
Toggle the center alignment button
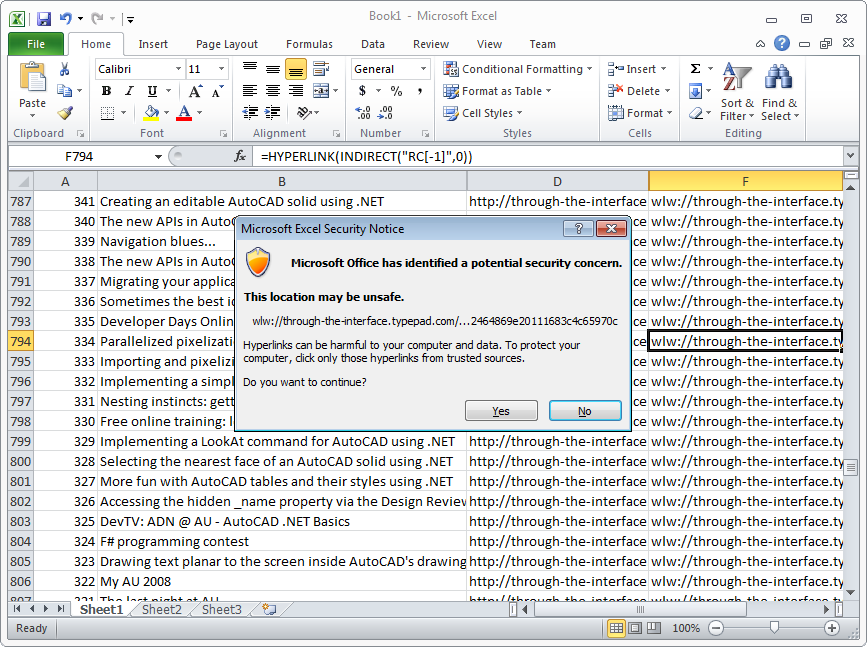tap(273, 91)
